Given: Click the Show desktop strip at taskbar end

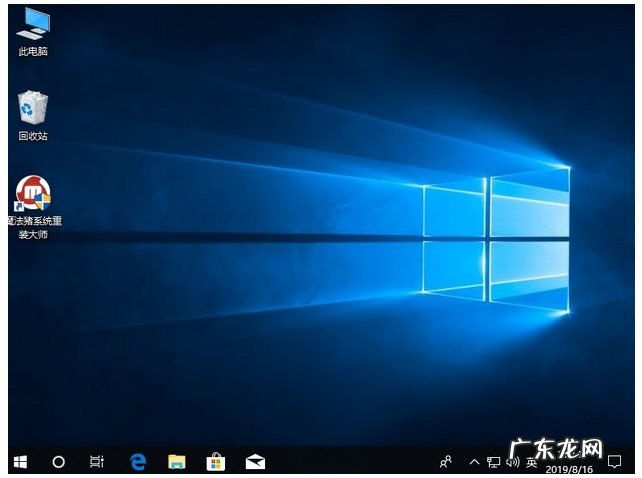Looking at the screenshot, I should pyautogui.click(x=632, y=461).
